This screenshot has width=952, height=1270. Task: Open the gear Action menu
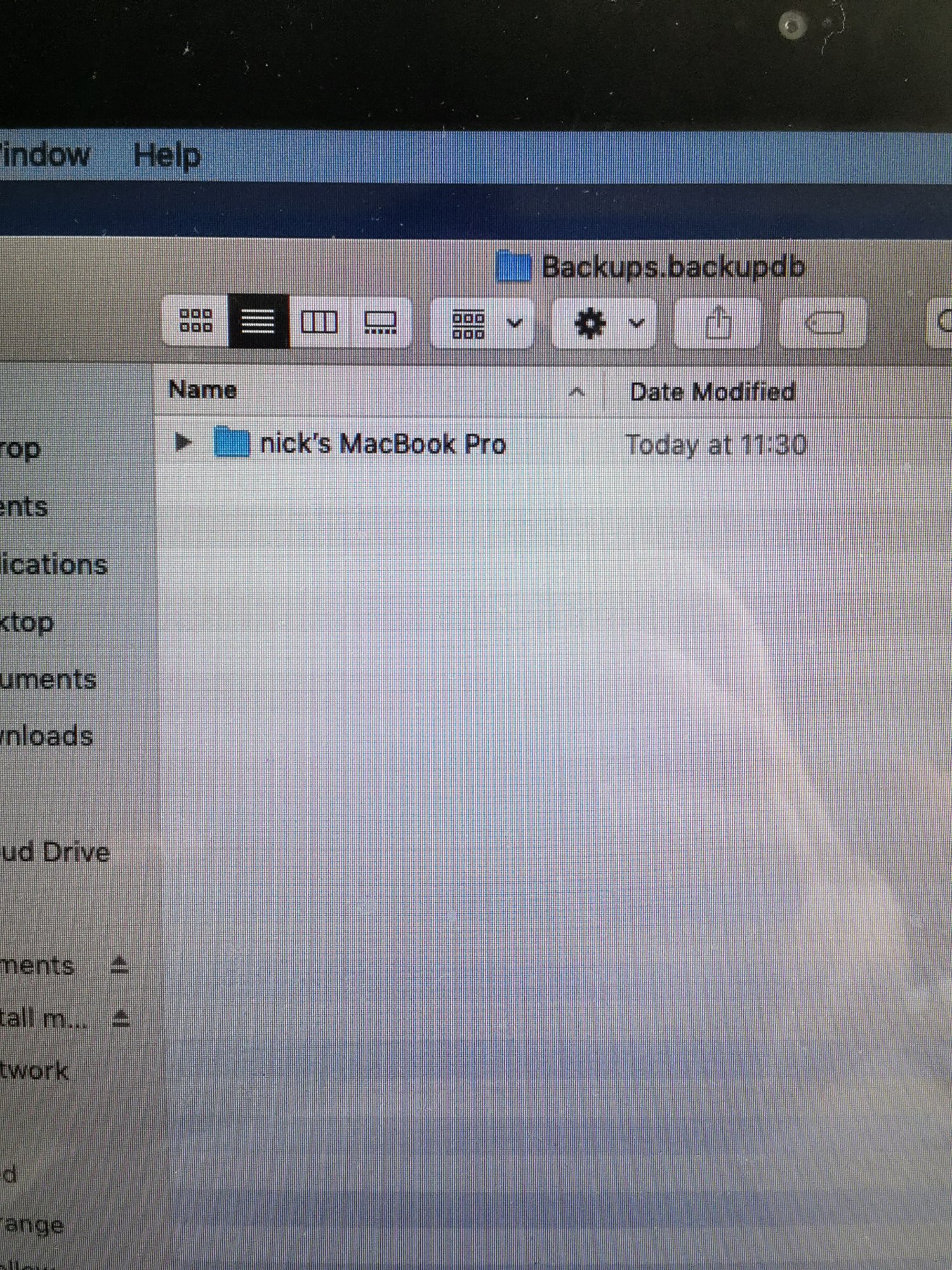tap(604, 323)
